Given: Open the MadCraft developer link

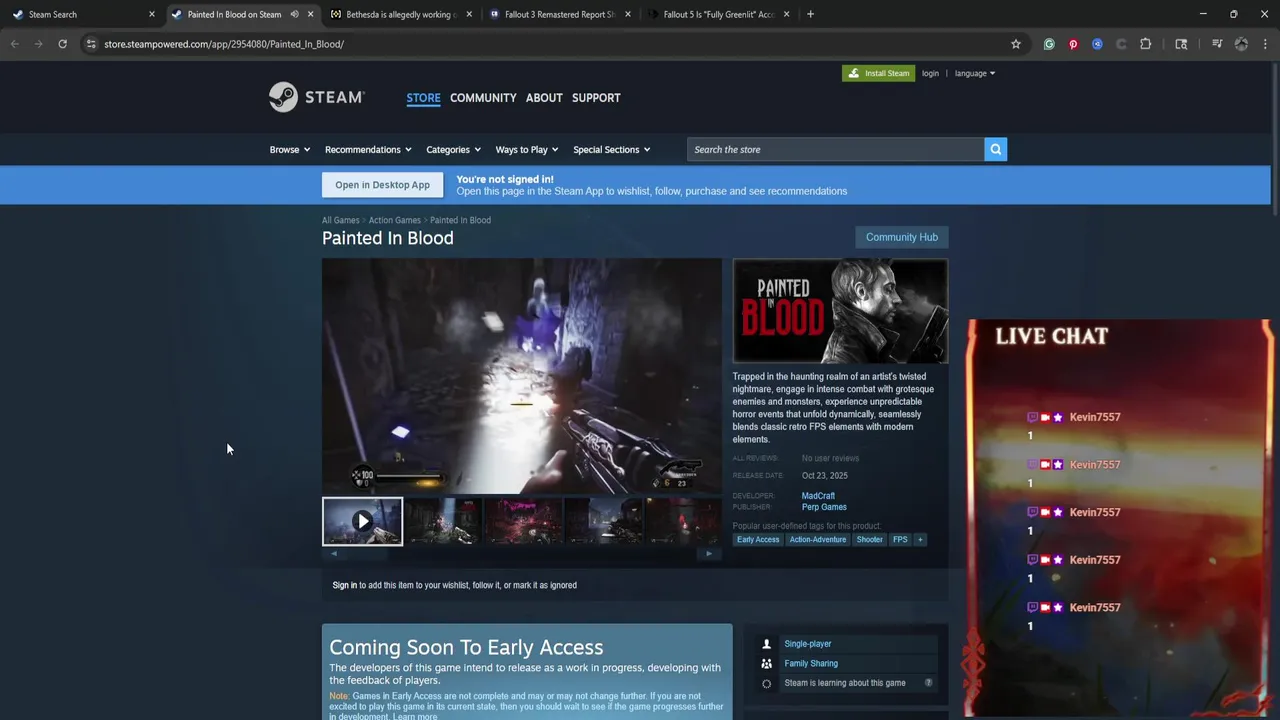Looking at the screenshot, I should pyautogui.click(x=817, y=496).
